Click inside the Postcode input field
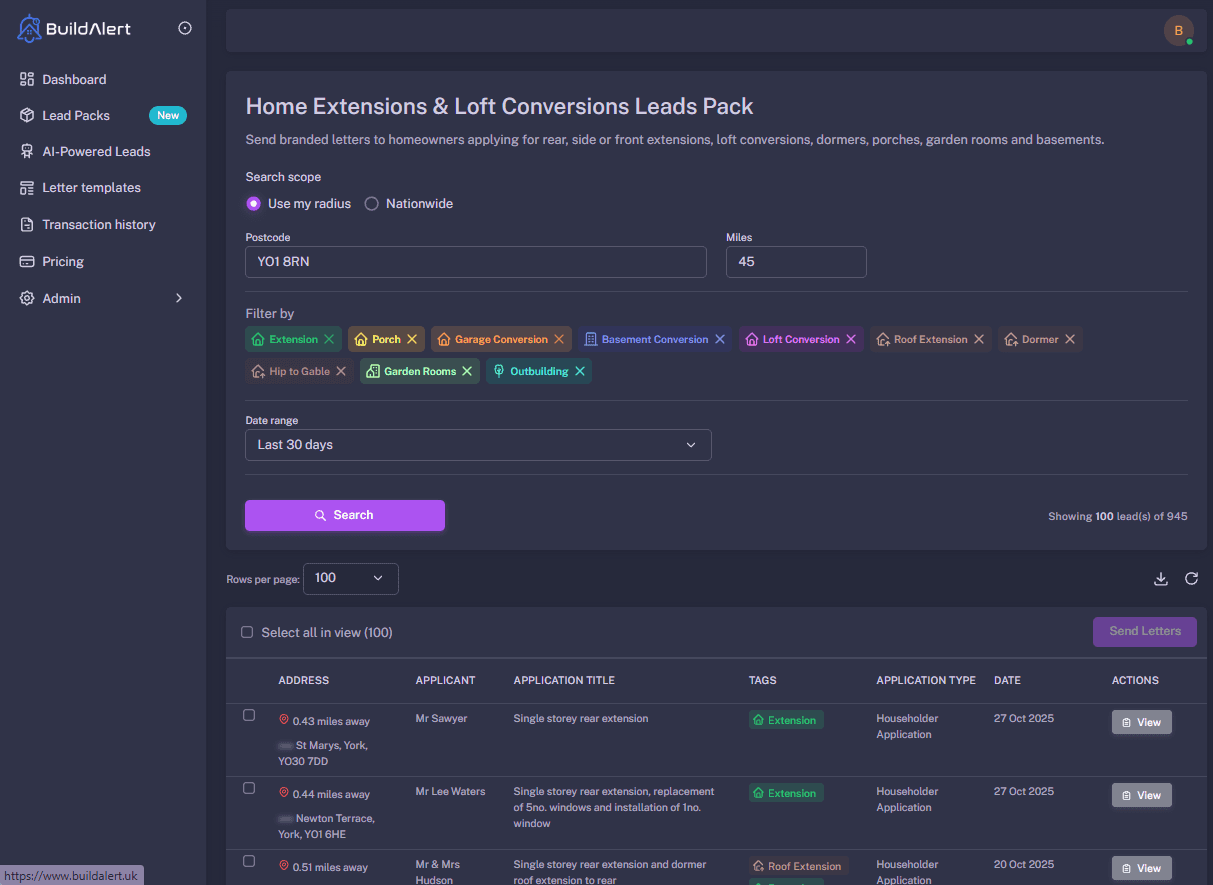The image size is (1213, 885). pyautogui.click(x=475, y=261)
